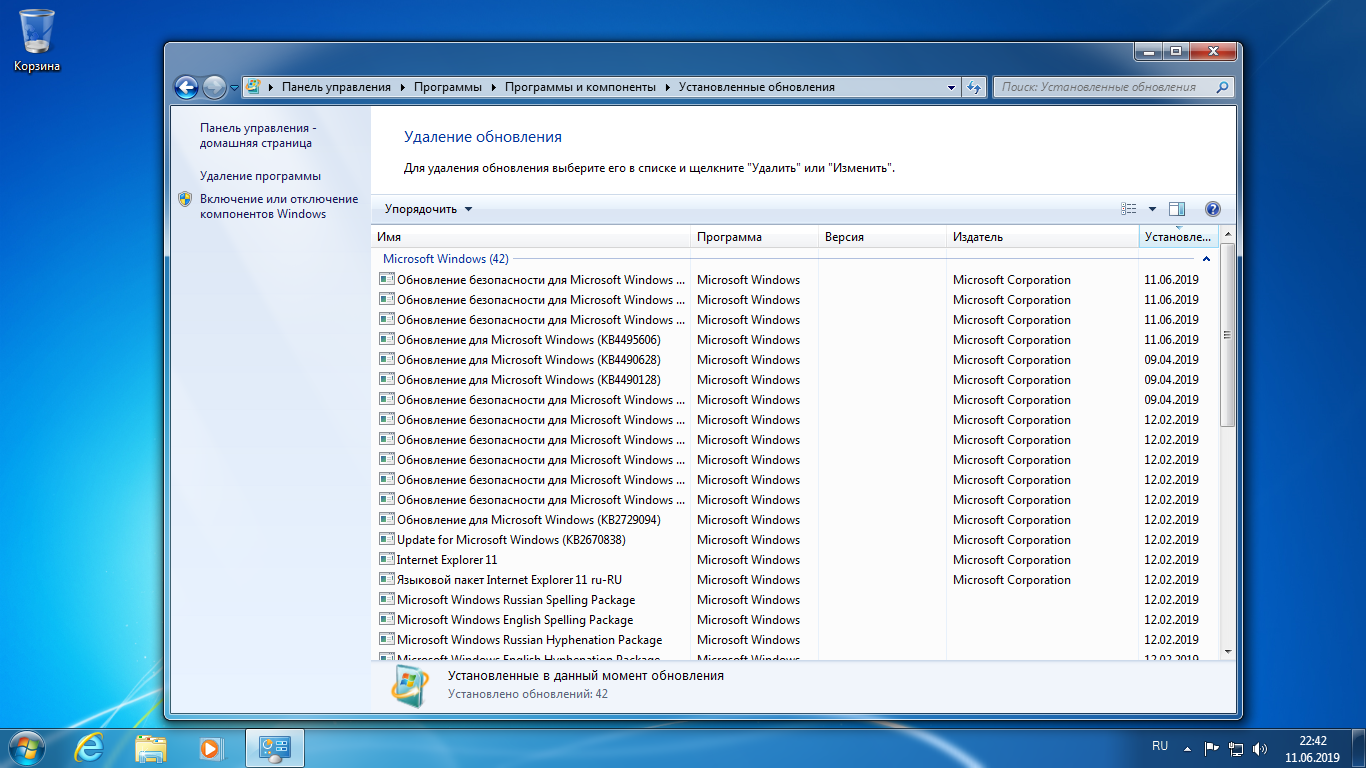This screenshot has height=768, width=1366.
Task: Open the address bar history dropdown
Action: [952, 87]
